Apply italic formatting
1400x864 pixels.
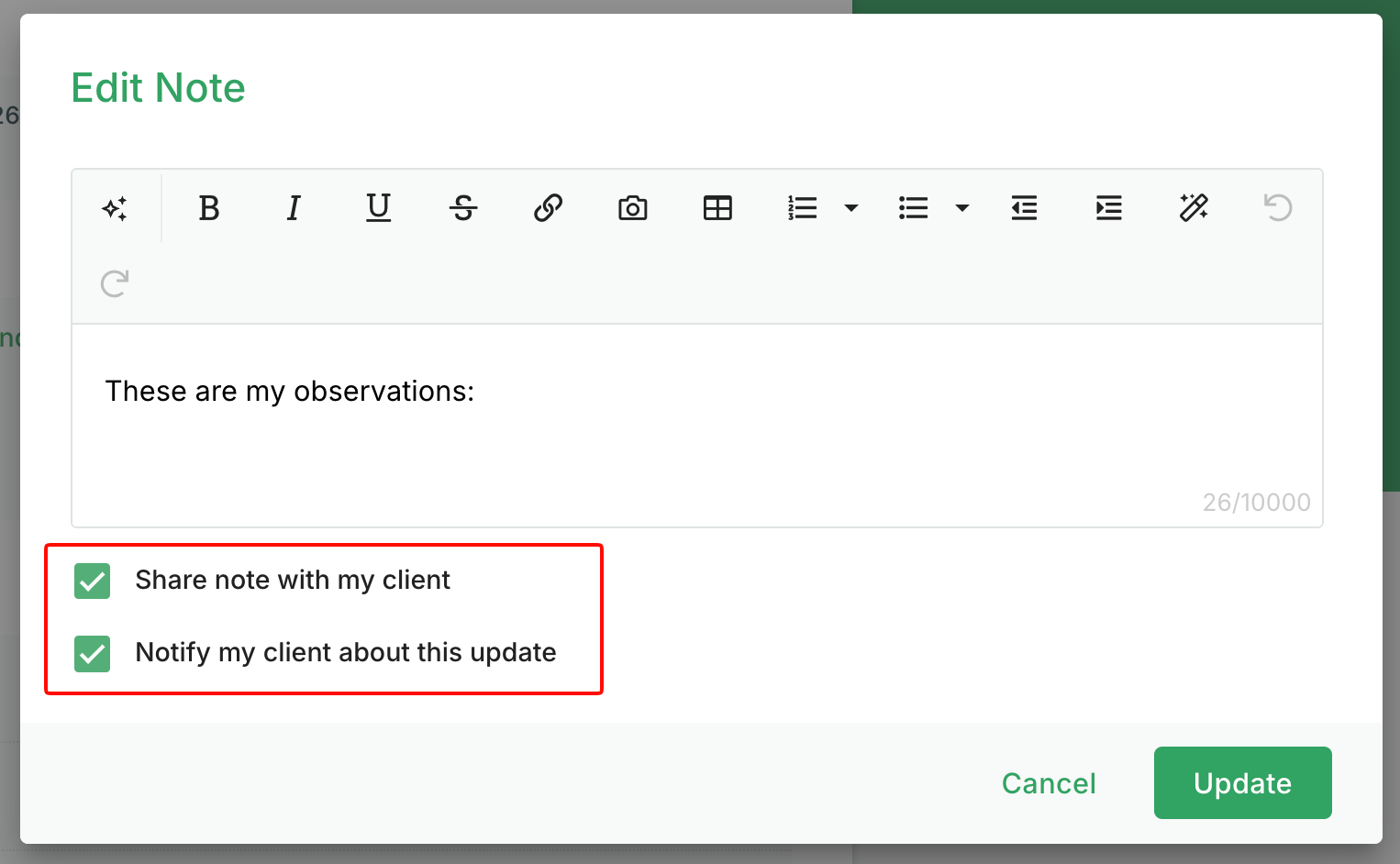click(x=294, y=208)
